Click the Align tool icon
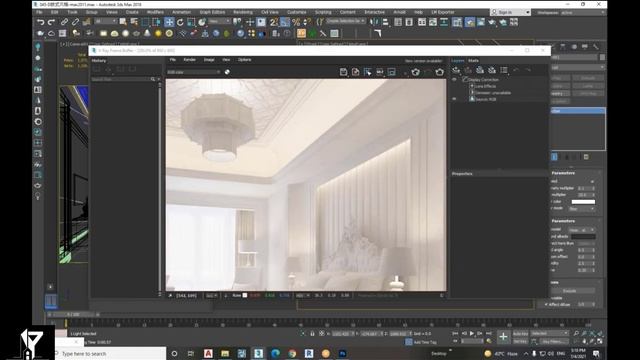The width and height of the screenshot is (640, 360). (x=385, y=22)
